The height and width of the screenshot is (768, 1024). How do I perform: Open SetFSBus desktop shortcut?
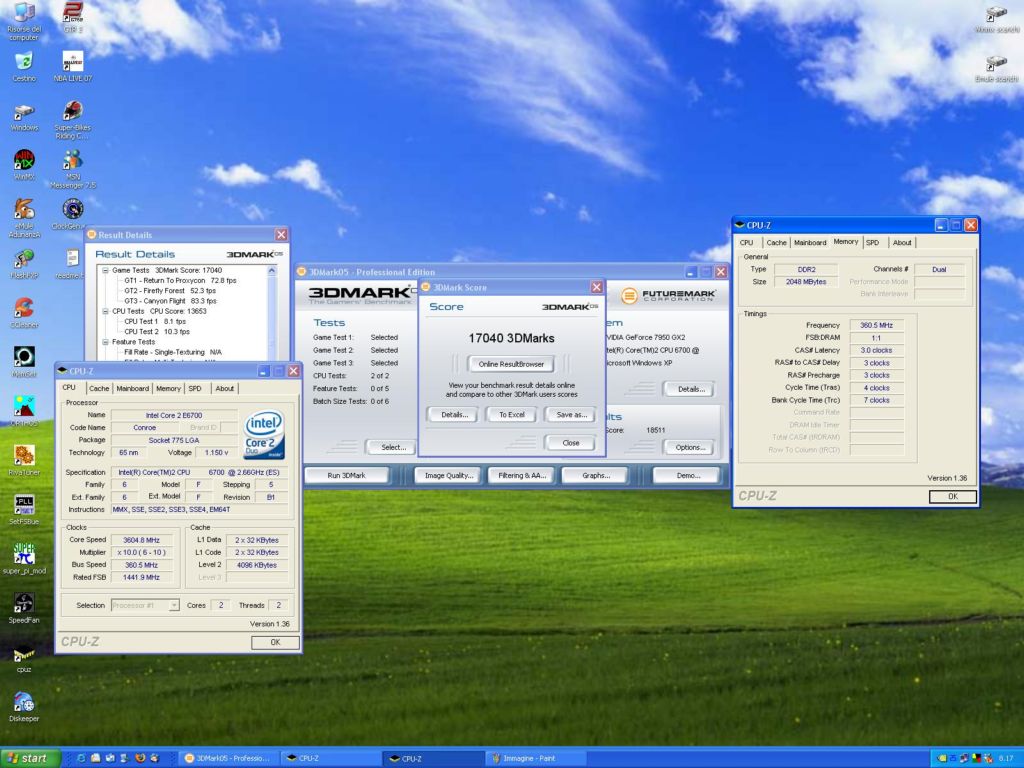click(24, 509)
